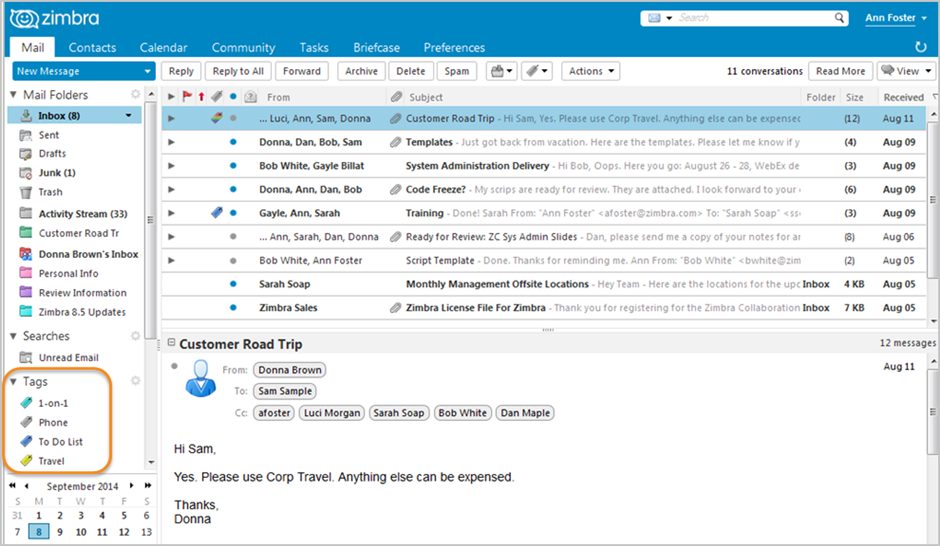This screenshot has height=546, width=940.
Task: Click the Mail Folders gear icon
Action: click(x=135, y=94)
